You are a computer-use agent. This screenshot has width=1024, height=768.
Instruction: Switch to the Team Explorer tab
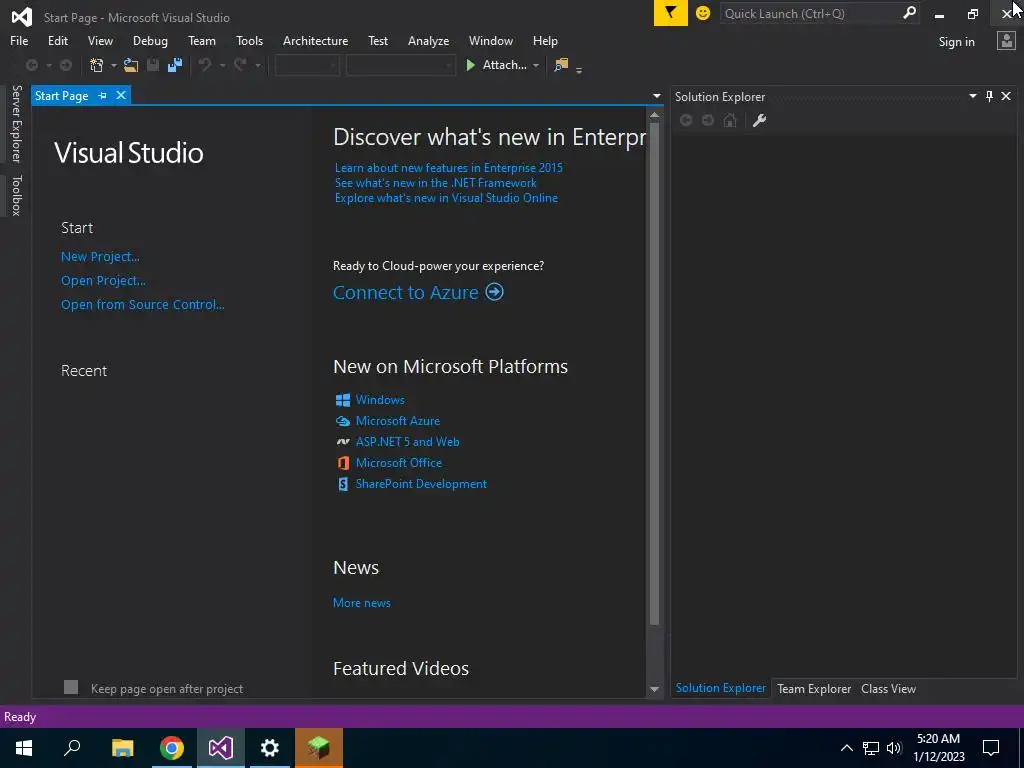[814, 688]
